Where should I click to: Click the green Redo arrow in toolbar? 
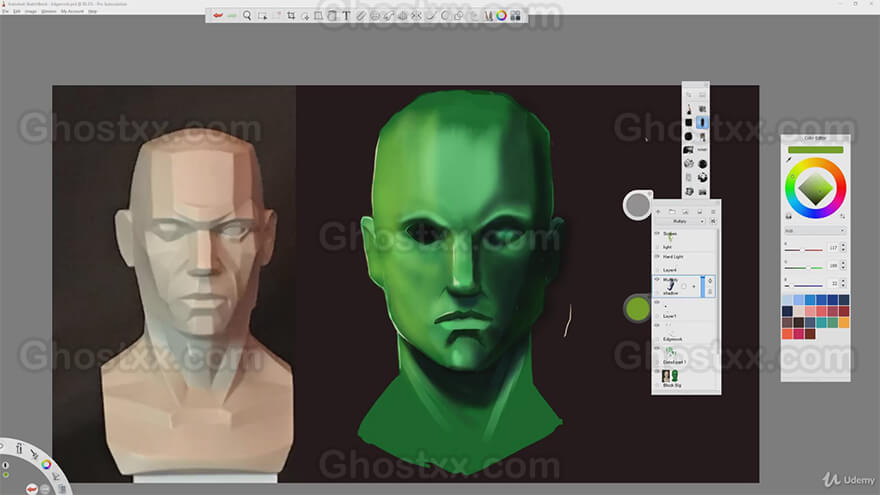(x=232, y=16)
